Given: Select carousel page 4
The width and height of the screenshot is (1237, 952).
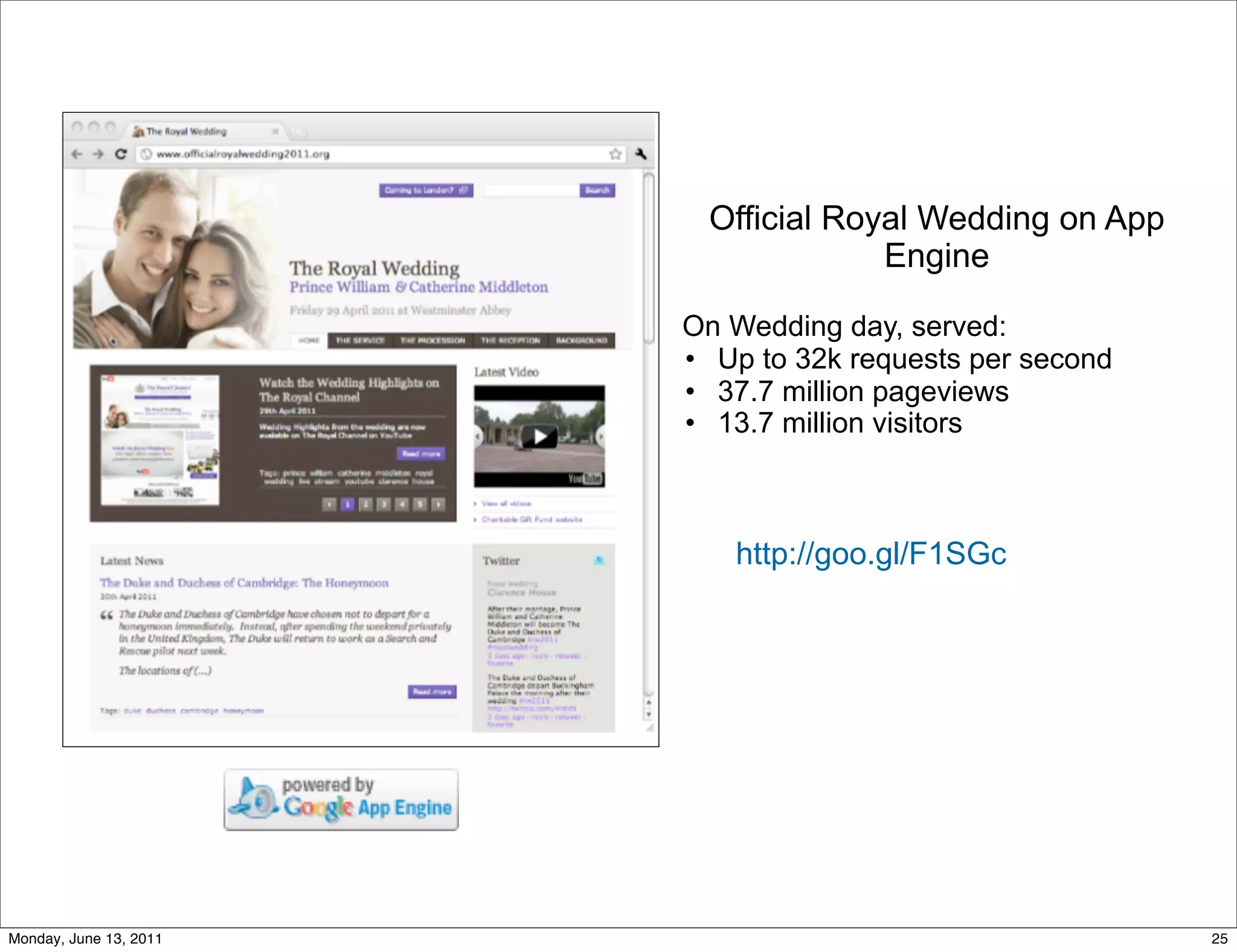Looking at the screenshot, I should [402, 504].
